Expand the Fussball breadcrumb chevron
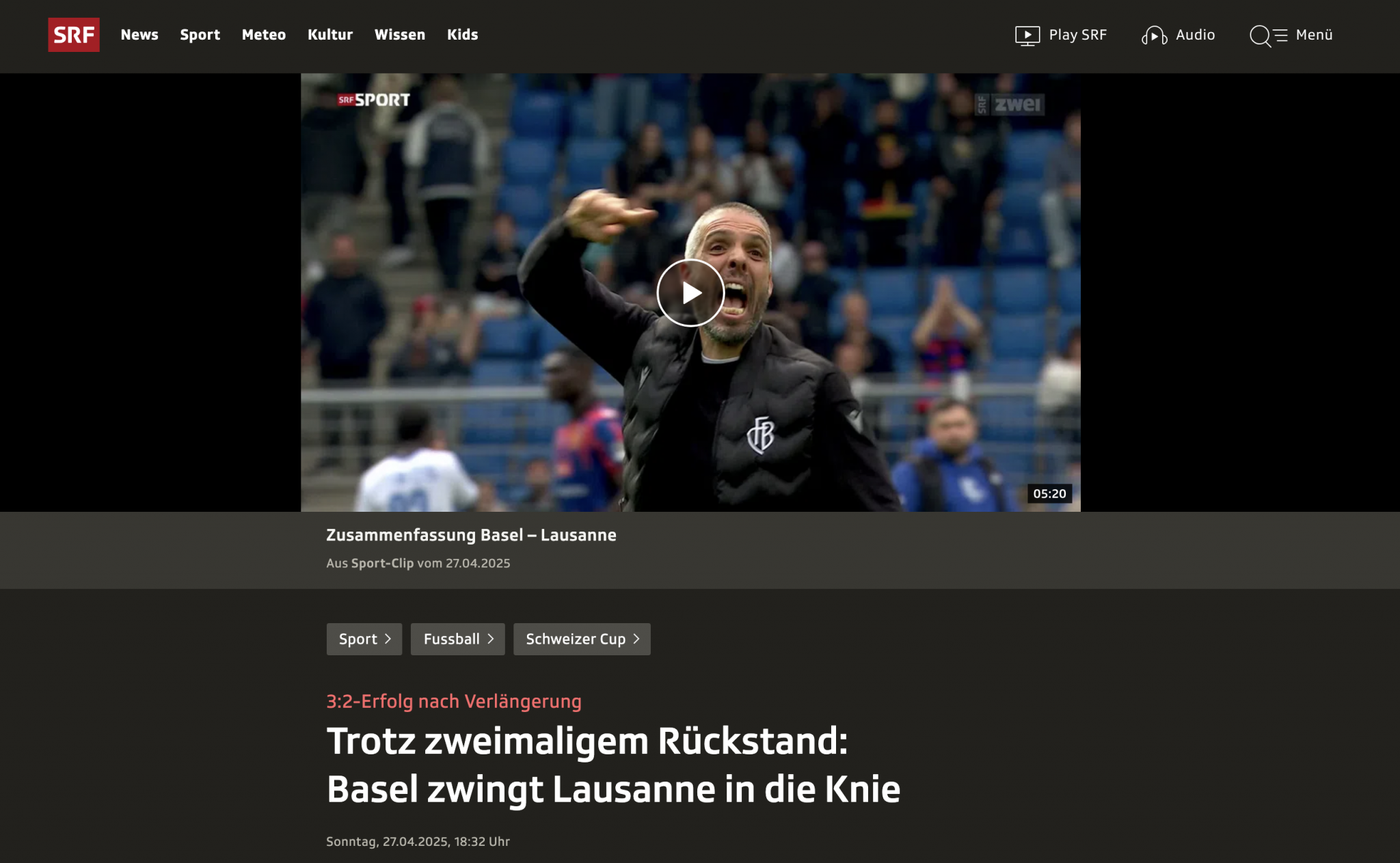The height and width of the screenshot is (863, 1400). tap(490, 639)
